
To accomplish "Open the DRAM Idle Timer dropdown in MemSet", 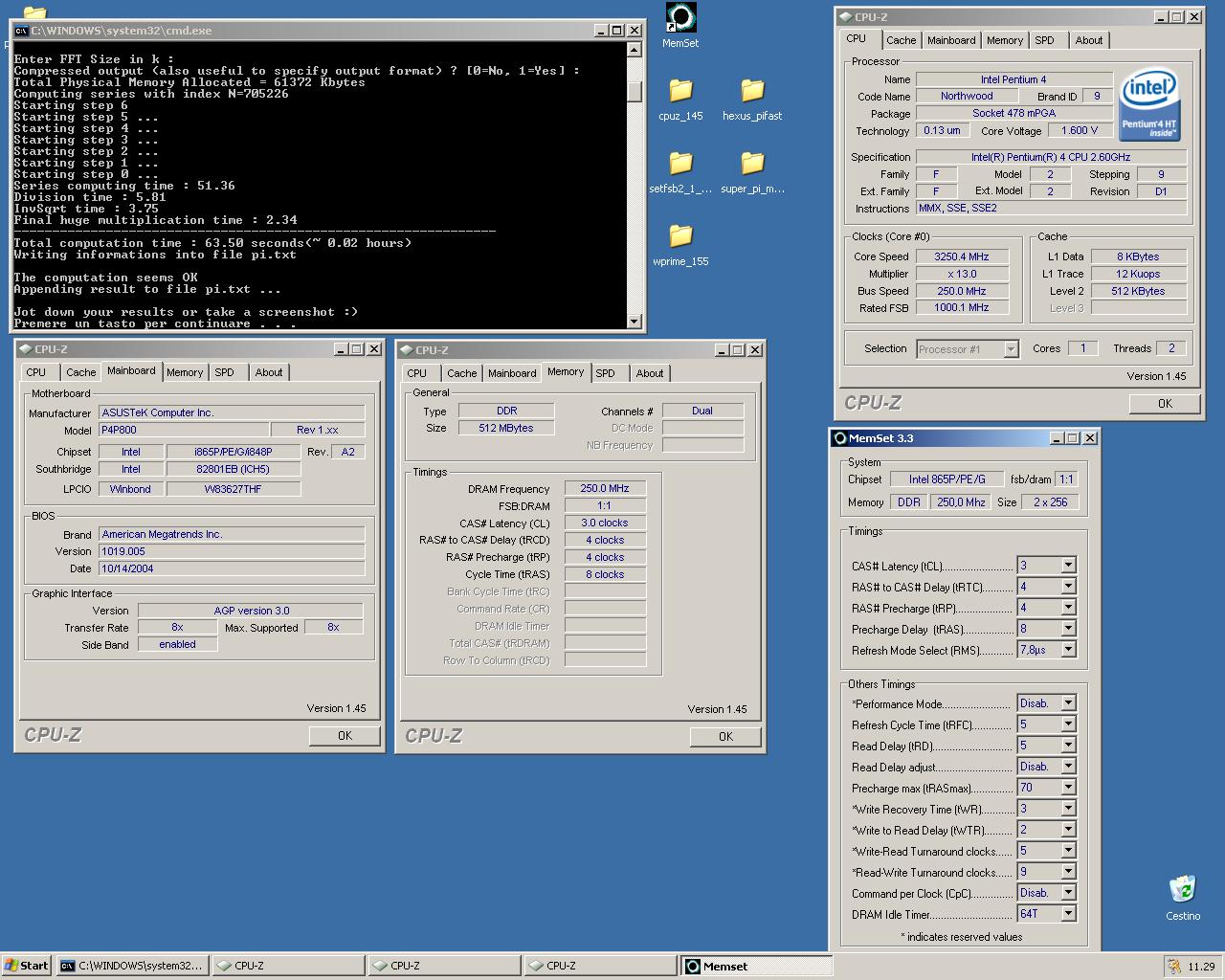I will point(1068,914).
